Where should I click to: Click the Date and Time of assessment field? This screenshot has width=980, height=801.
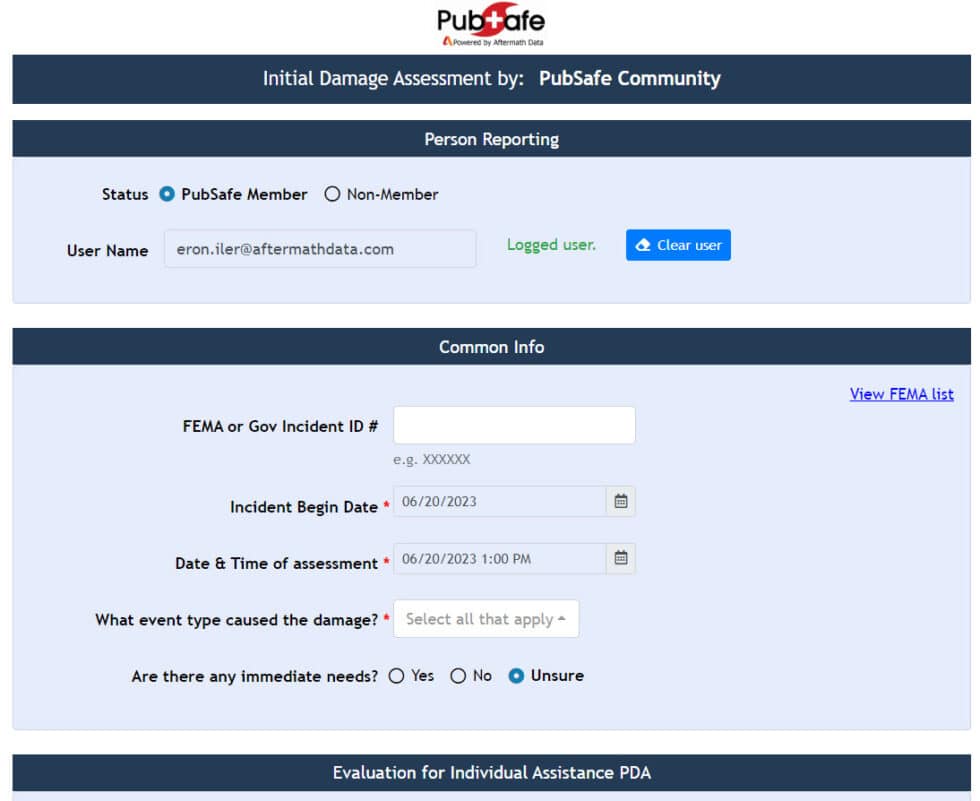point(498,558)
